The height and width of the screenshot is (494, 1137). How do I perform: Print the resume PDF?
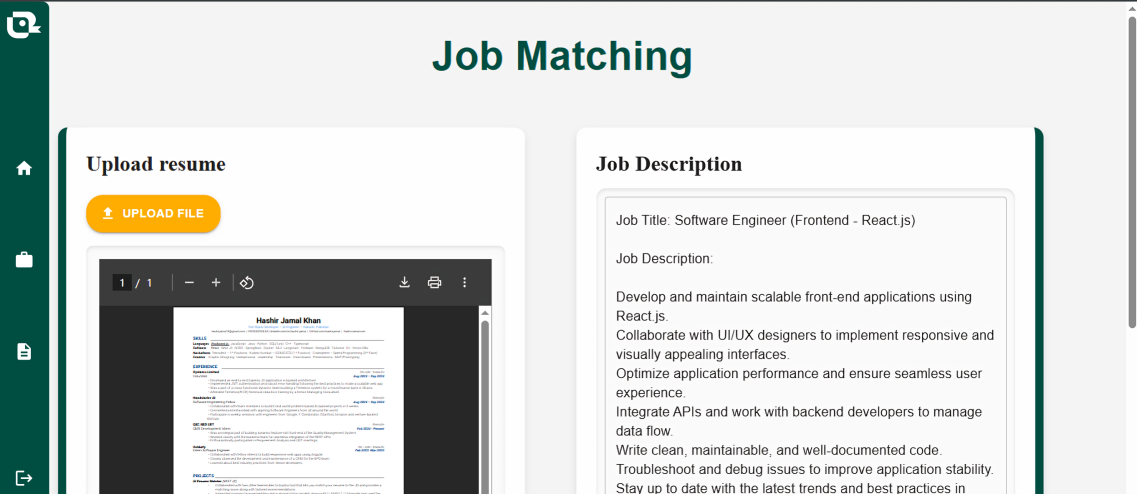[x=435, y=283]
